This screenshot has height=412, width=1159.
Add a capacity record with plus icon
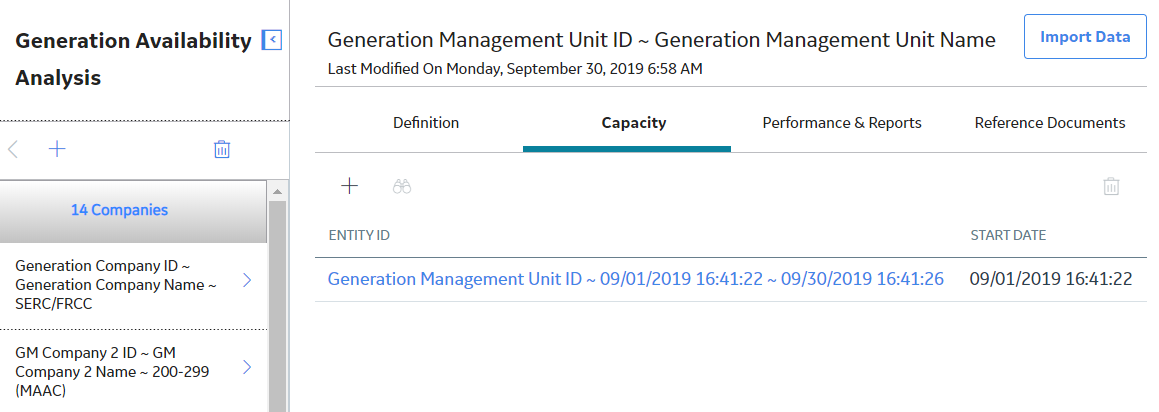coord(350,186)
